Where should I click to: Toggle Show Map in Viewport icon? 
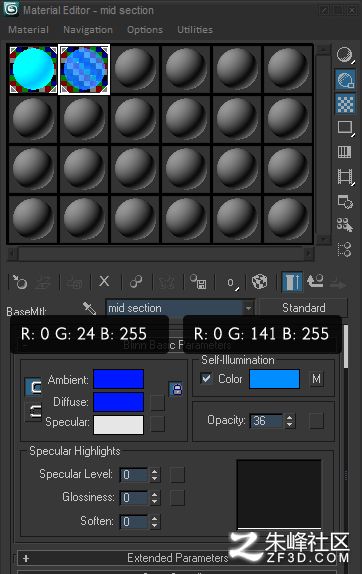[x=260, y=282]
